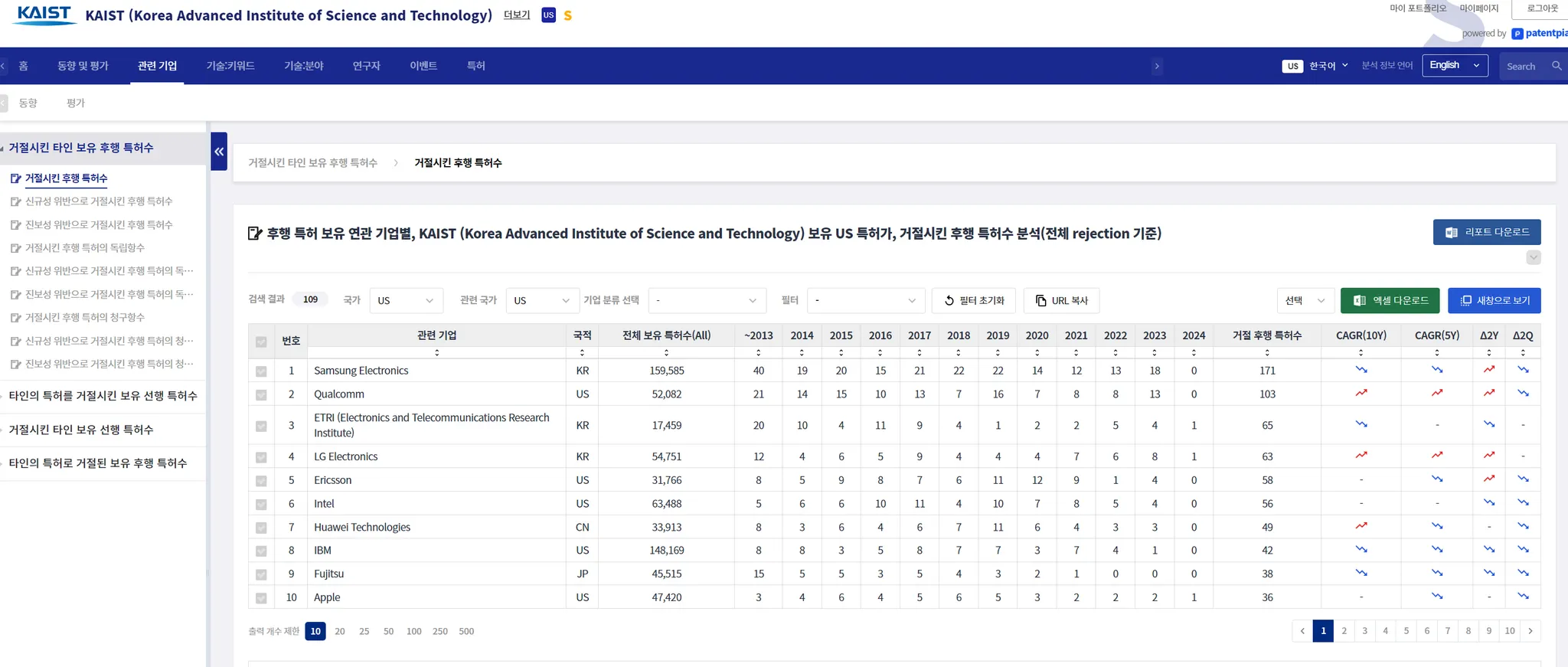This screenshot has height=667, width=1568.
Task: Open the 국가 country dropdown
Action: (406, 300)
